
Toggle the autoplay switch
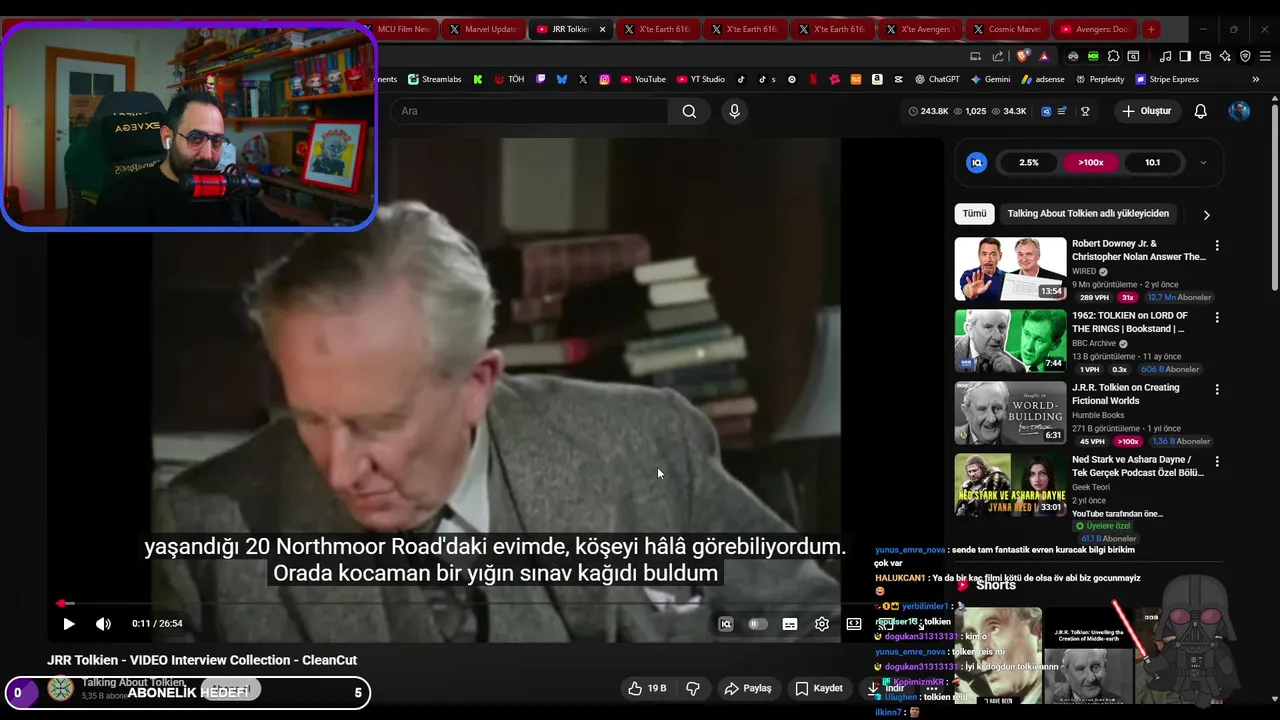[x=758, y=624]
